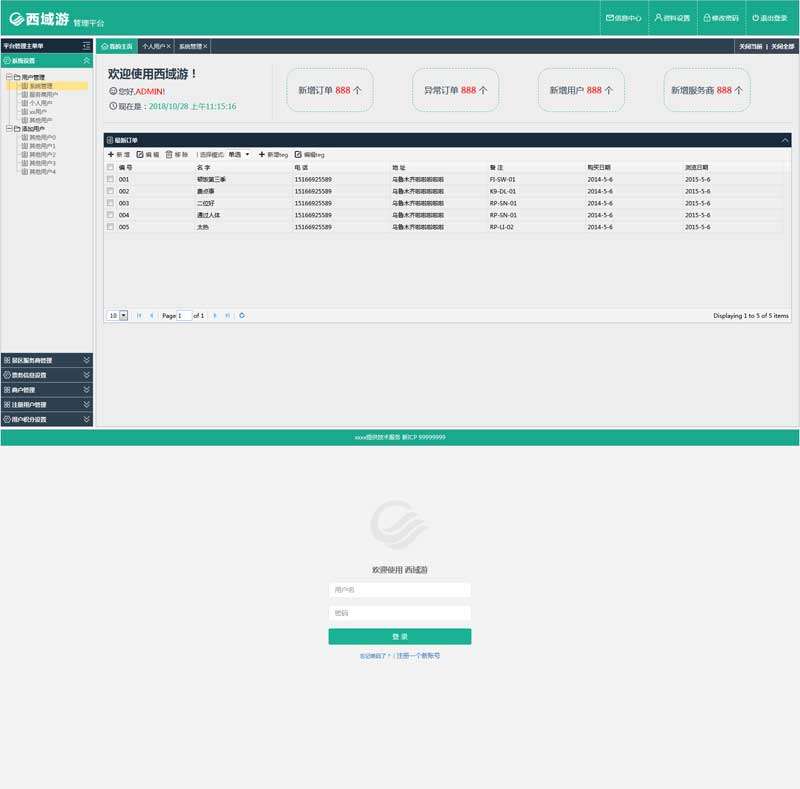Screen dimensions: 800x789
Task: Click the 修改密码 lock icon
Action: point(707,18)
